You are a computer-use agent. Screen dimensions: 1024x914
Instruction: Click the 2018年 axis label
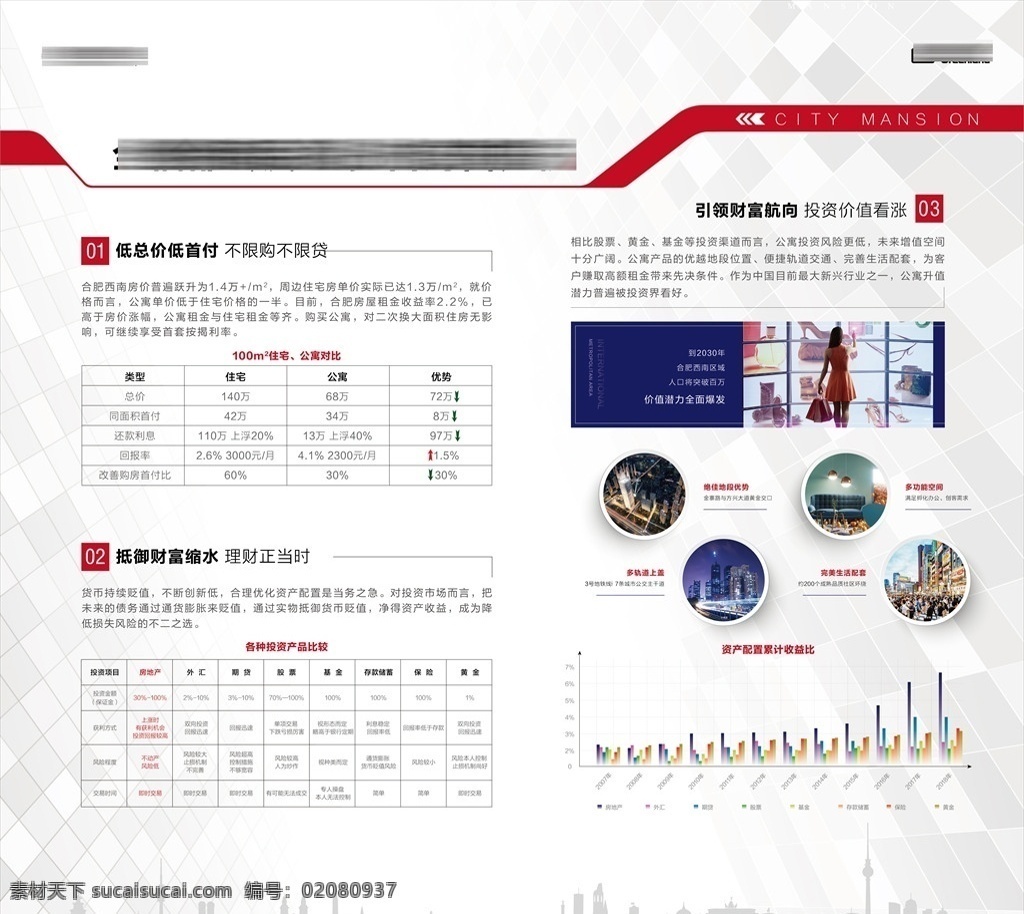(x=942, y=781)
